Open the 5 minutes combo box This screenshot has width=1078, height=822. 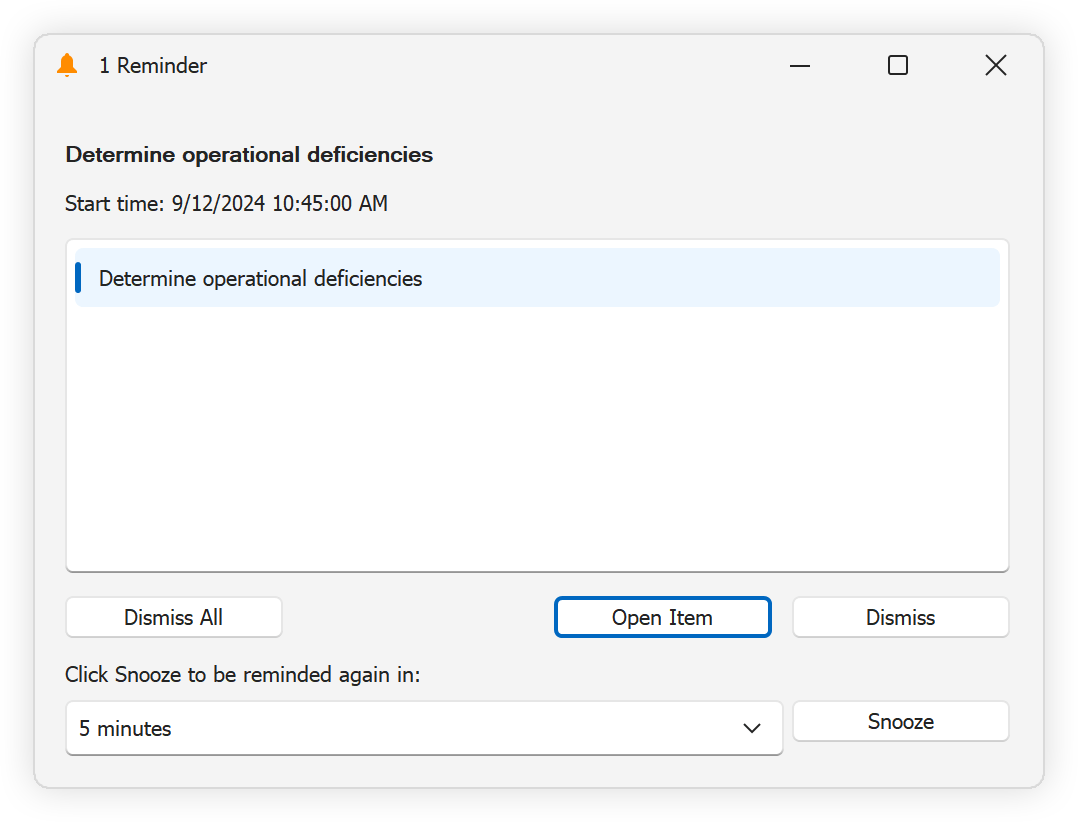click(424, 728)
